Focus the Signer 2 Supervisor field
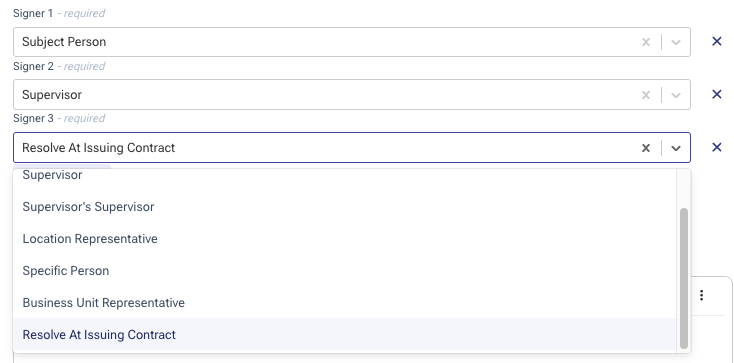734x363 pixels. [x=352, y=95]
